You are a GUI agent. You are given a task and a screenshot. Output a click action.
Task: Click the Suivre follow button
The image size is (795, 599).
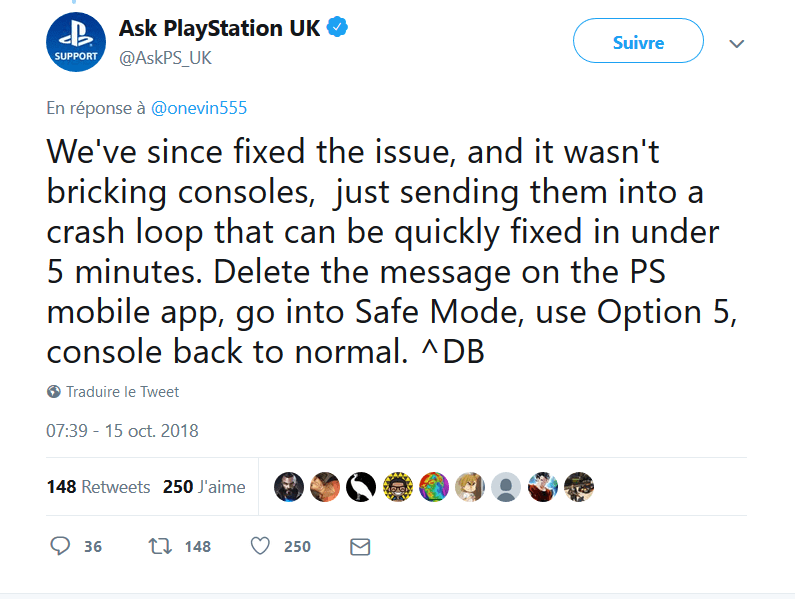638,41
